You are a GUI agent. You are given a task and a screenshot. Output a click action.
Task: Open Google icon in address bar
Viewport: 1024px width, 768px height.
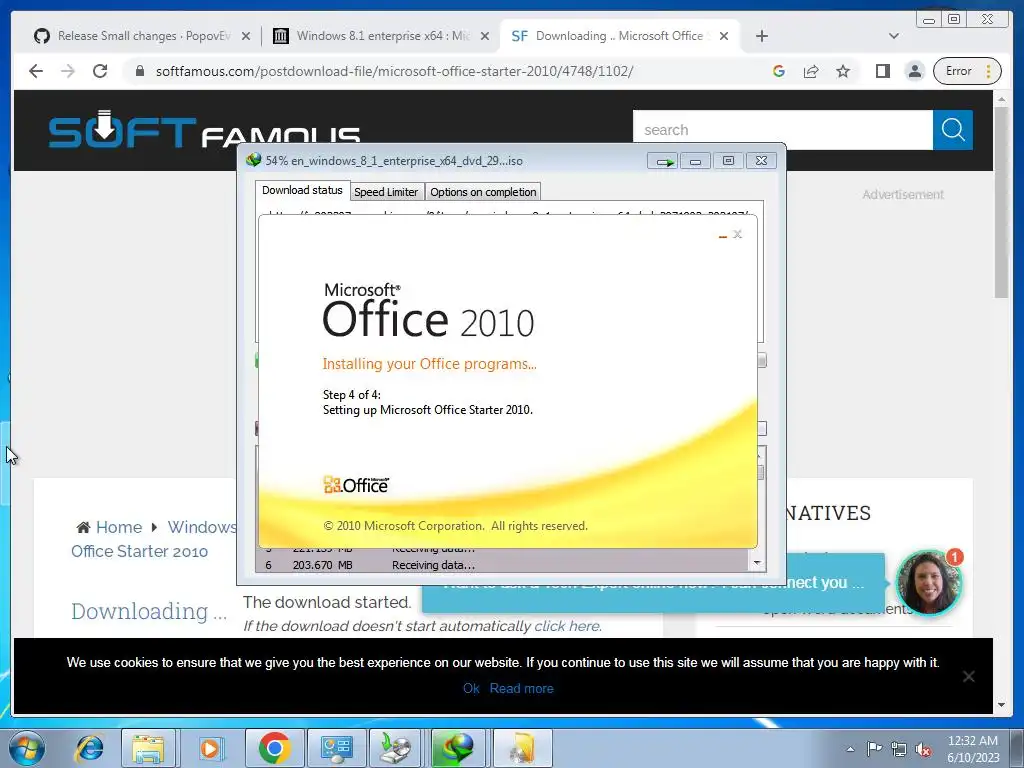(778, 71)
